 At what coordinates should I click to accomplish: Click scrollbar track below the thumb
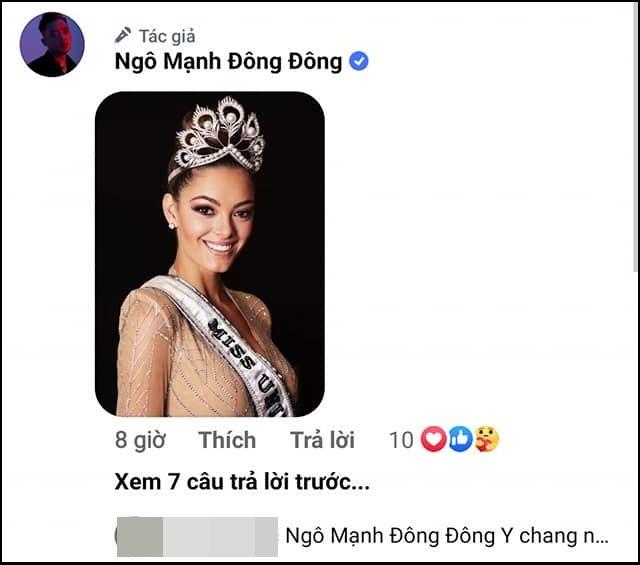coord(635,420)
